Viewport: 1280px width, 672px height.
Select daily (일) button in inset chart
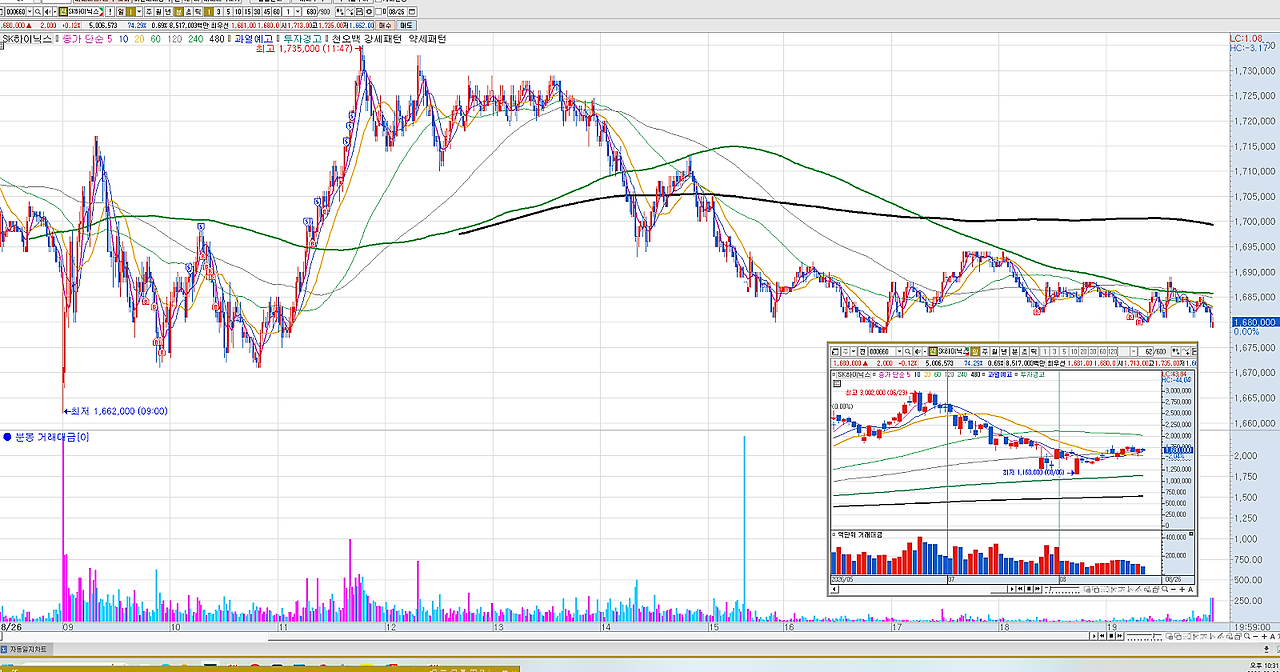[x=975, y=352]
